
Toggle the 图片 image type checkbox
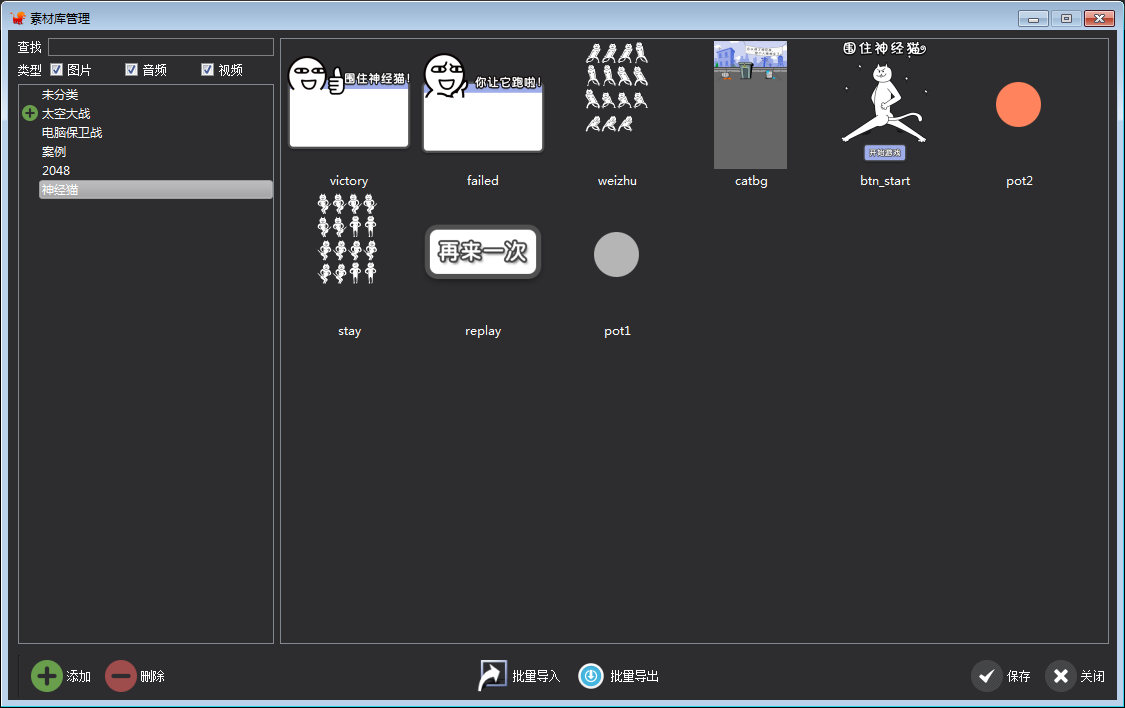click(x=57, y=70)
